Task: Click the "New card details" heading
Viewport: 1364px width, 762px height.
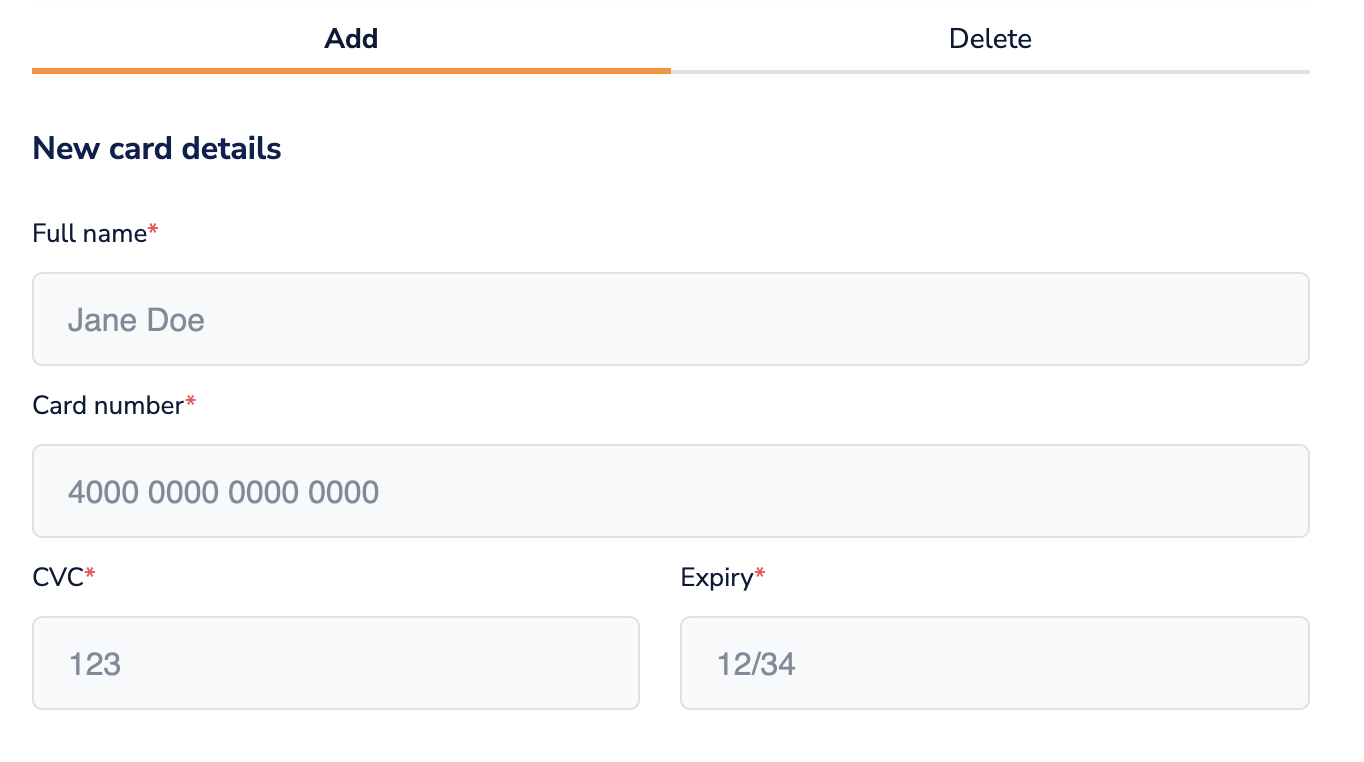Action: click(157, 149)
